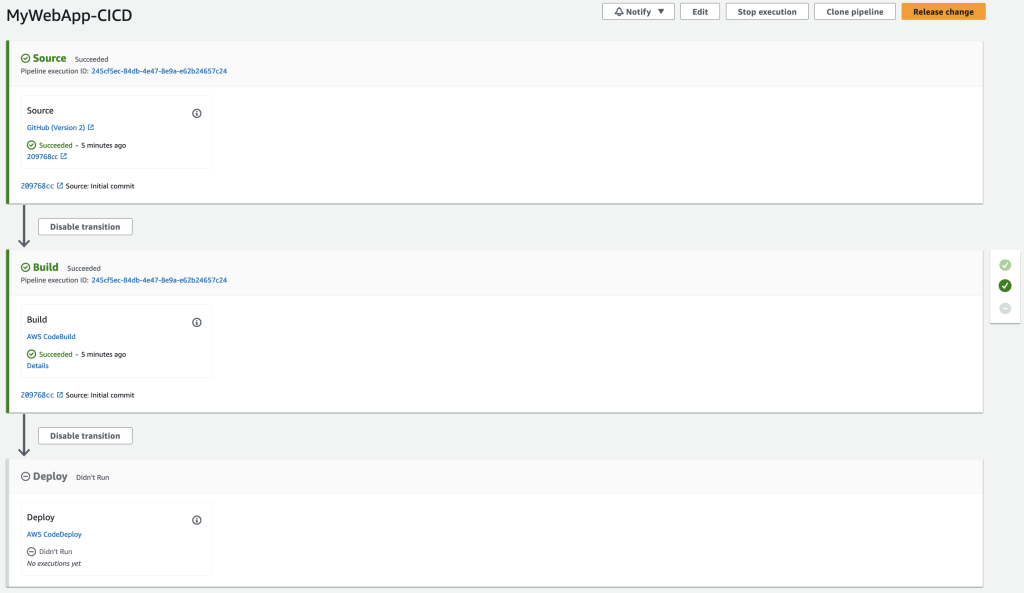Click the 'Source: Initial commit' text under the Source card

pyautogui.click(x=100, y=186)
